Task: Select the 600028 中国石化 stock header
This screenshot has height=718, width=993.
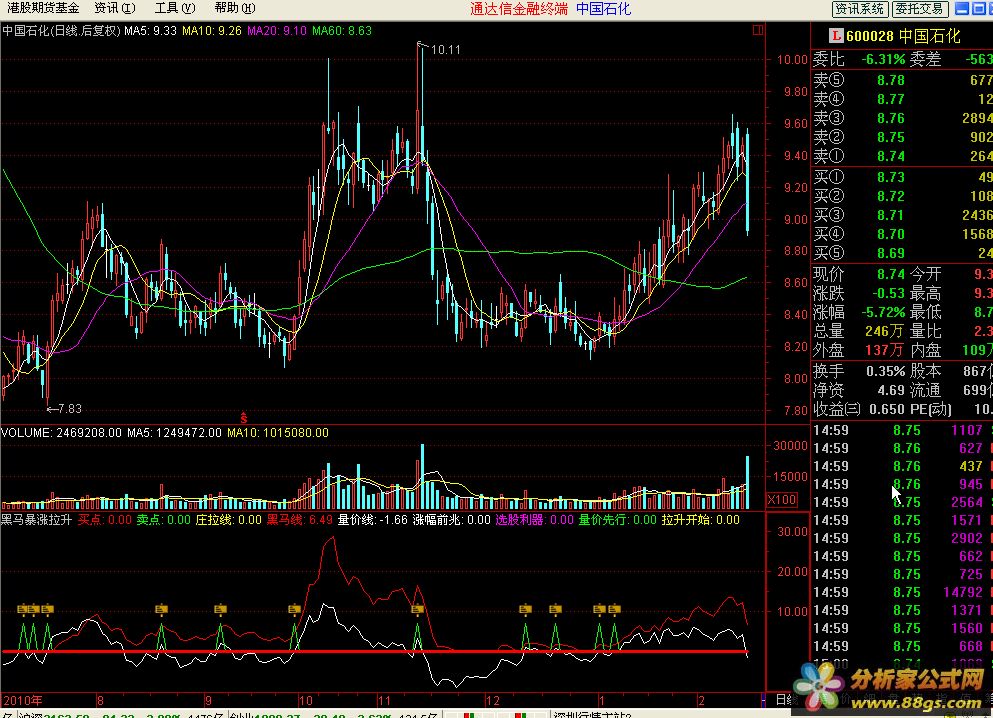Action: tap(904, 36)
